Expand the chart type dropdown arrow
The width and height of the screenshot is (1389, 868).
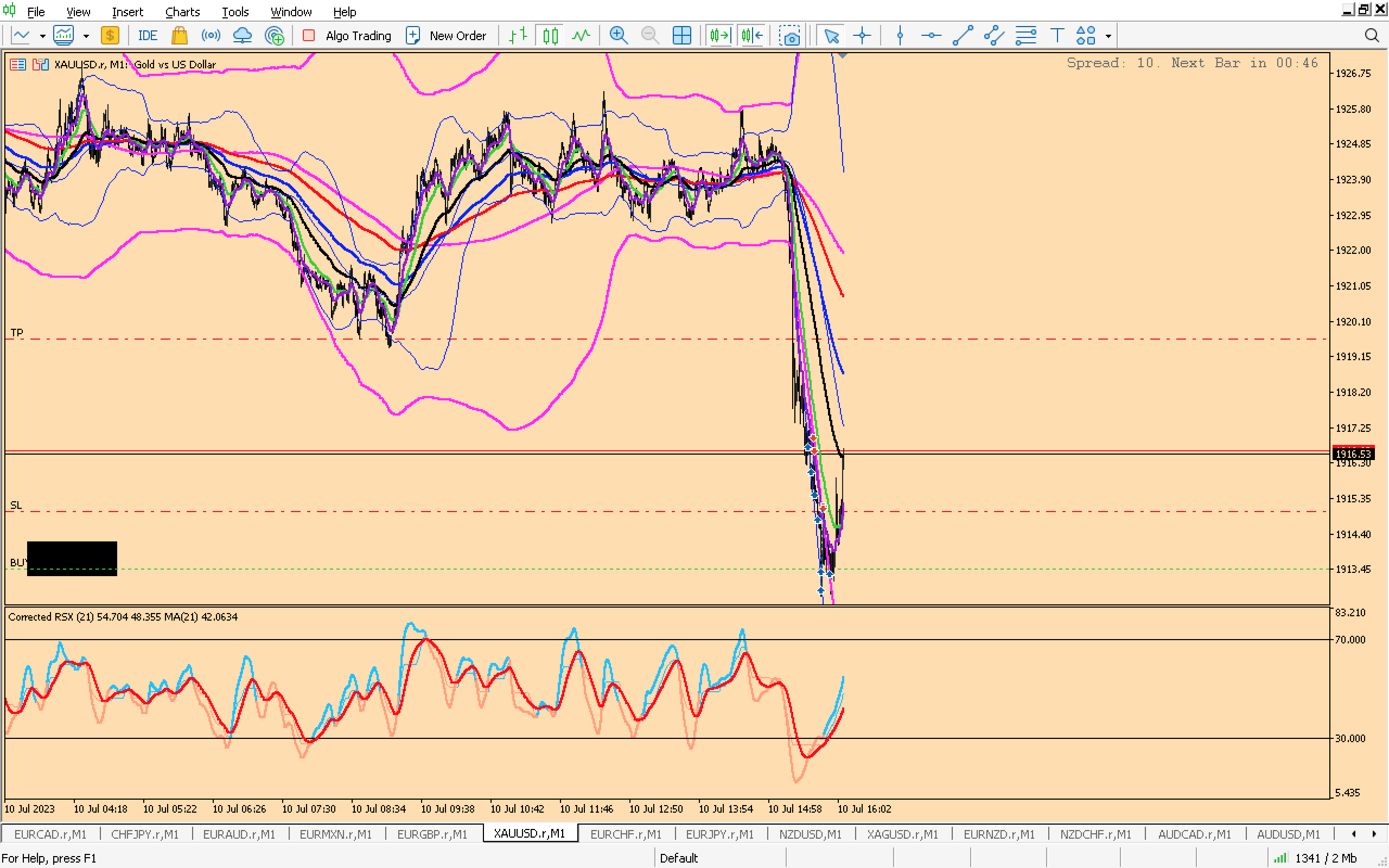(42, 36)
